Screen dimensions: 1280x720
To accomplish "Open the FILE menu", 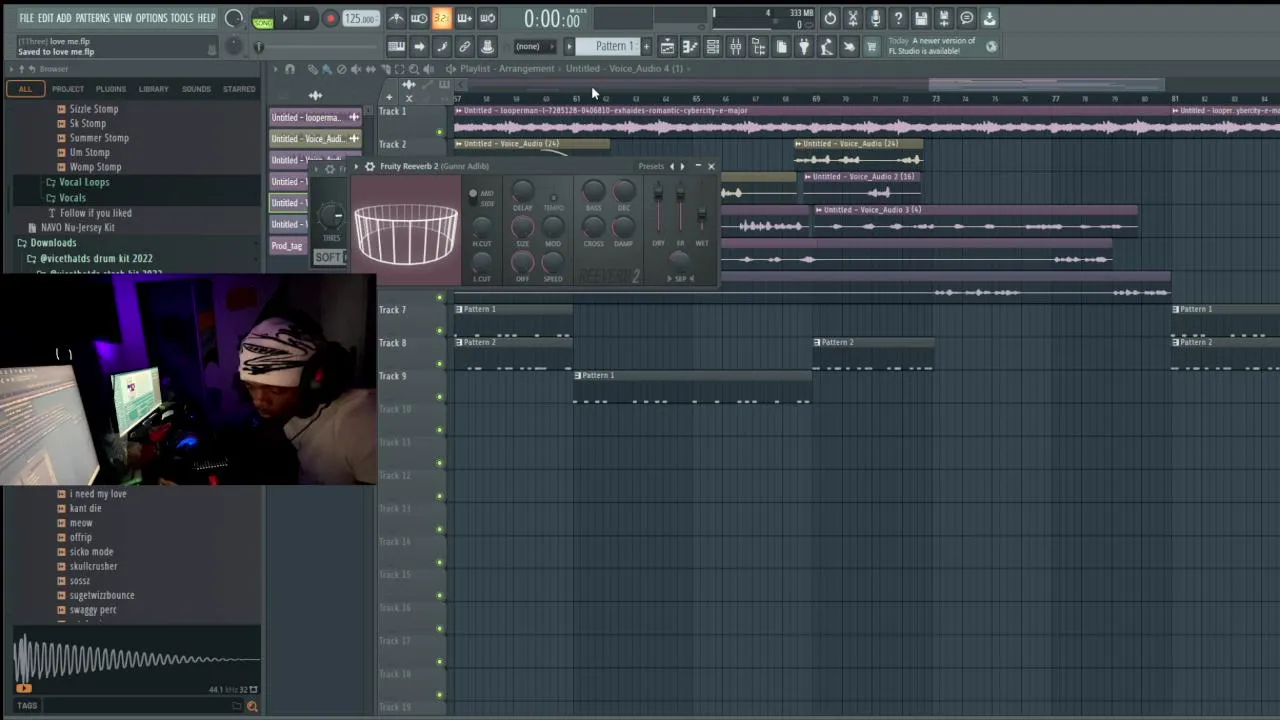I will [x=26, y=18].
